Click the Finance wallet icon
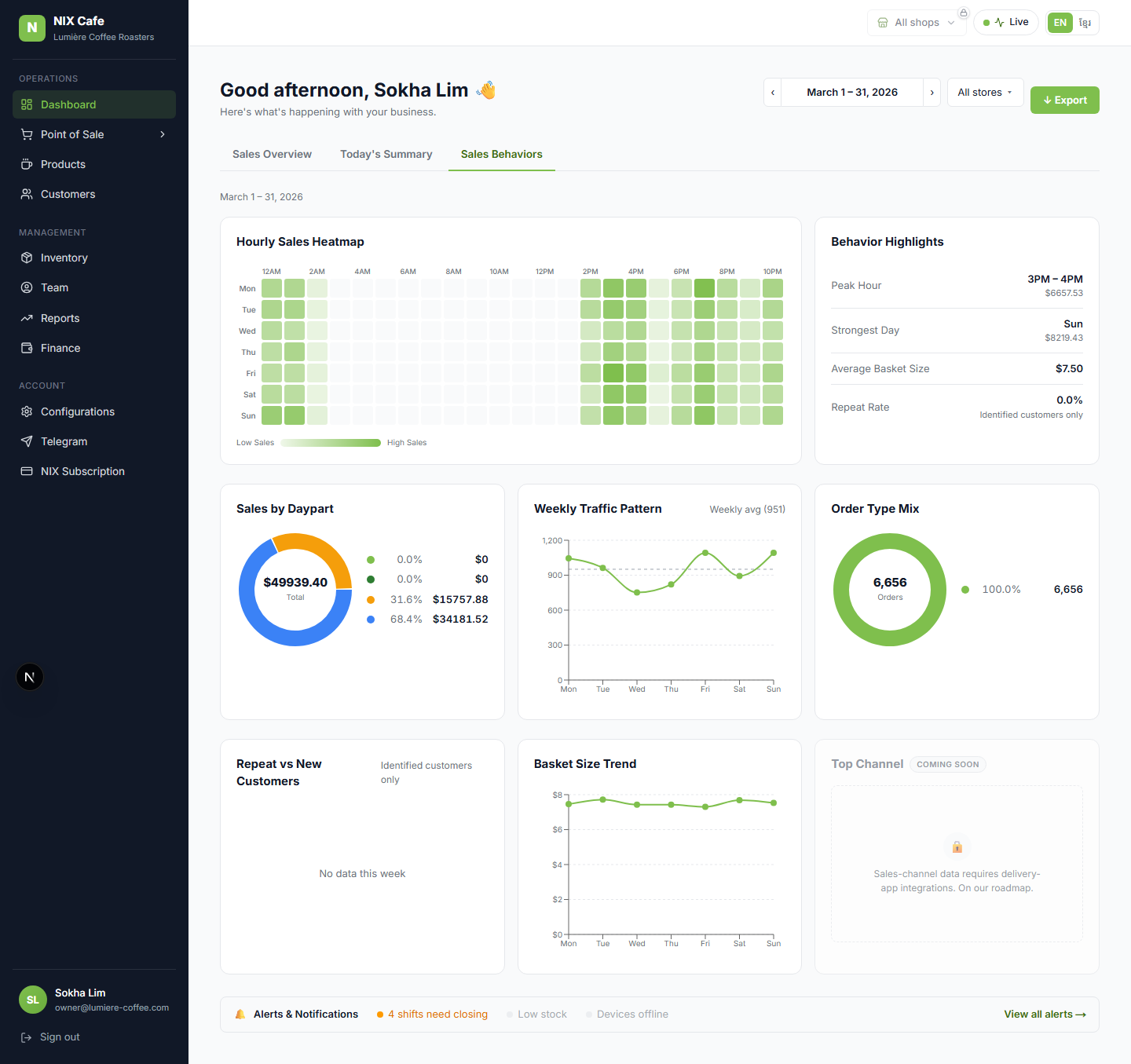 coord(27,348)
